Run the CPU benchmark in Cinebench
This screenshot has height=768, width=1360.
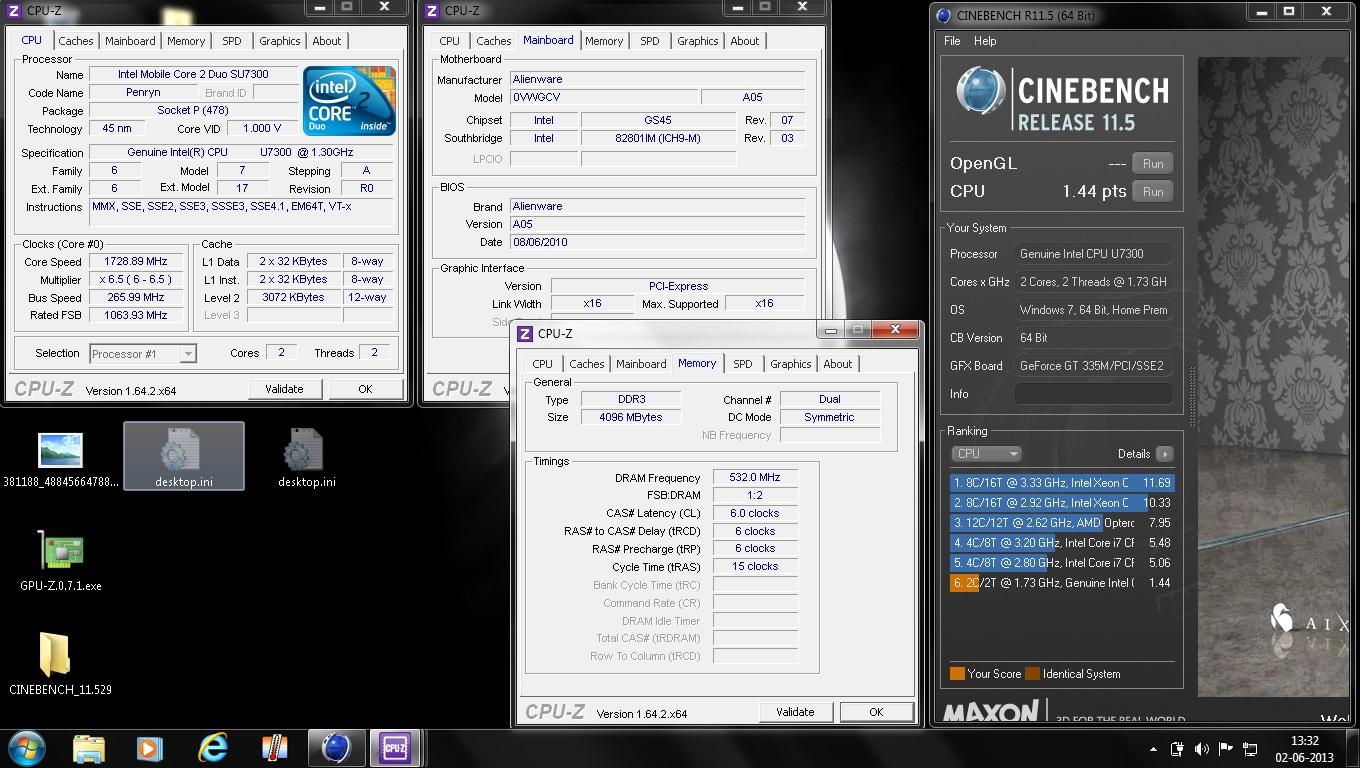click(x=1153, y=191)
